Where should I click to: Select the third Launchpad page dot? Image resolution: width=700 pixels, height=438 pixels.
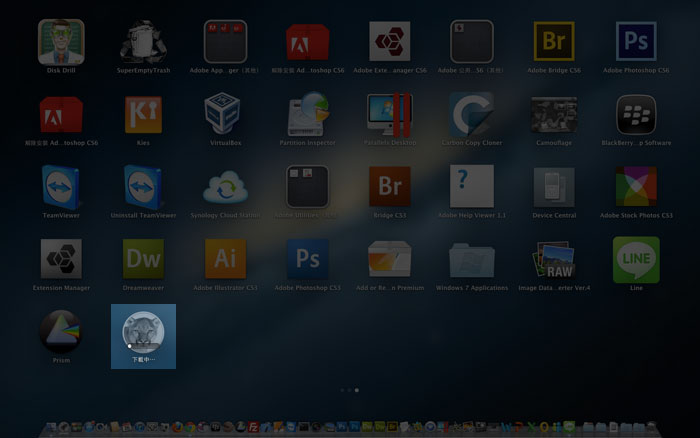(357, 390)
